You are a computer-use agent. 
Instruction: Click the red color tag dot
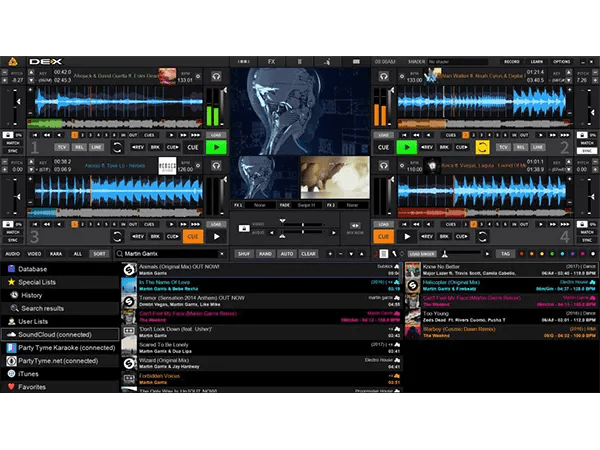tap(521, 254)
